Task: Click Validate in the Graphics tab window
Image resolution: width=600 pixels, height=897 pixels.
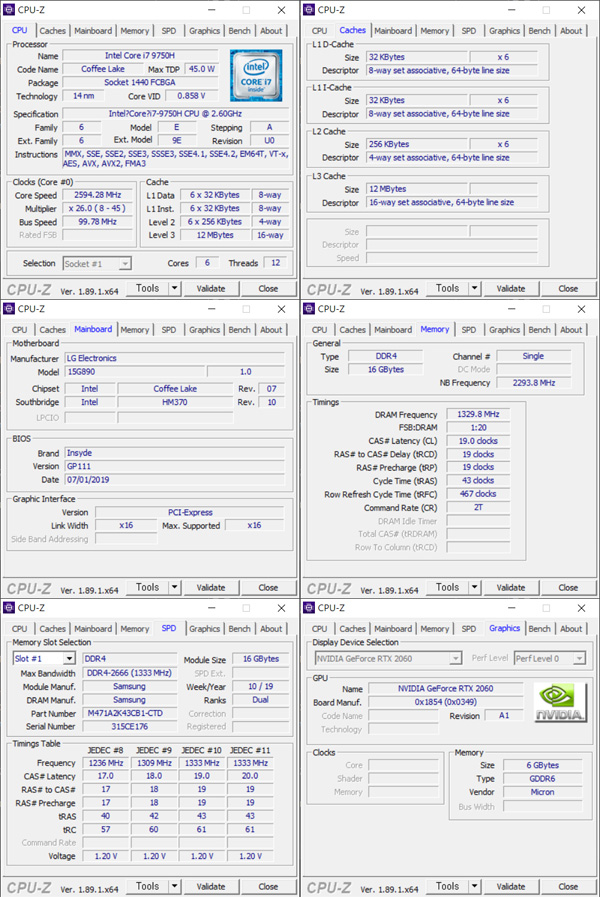Action: coord(511,886)
